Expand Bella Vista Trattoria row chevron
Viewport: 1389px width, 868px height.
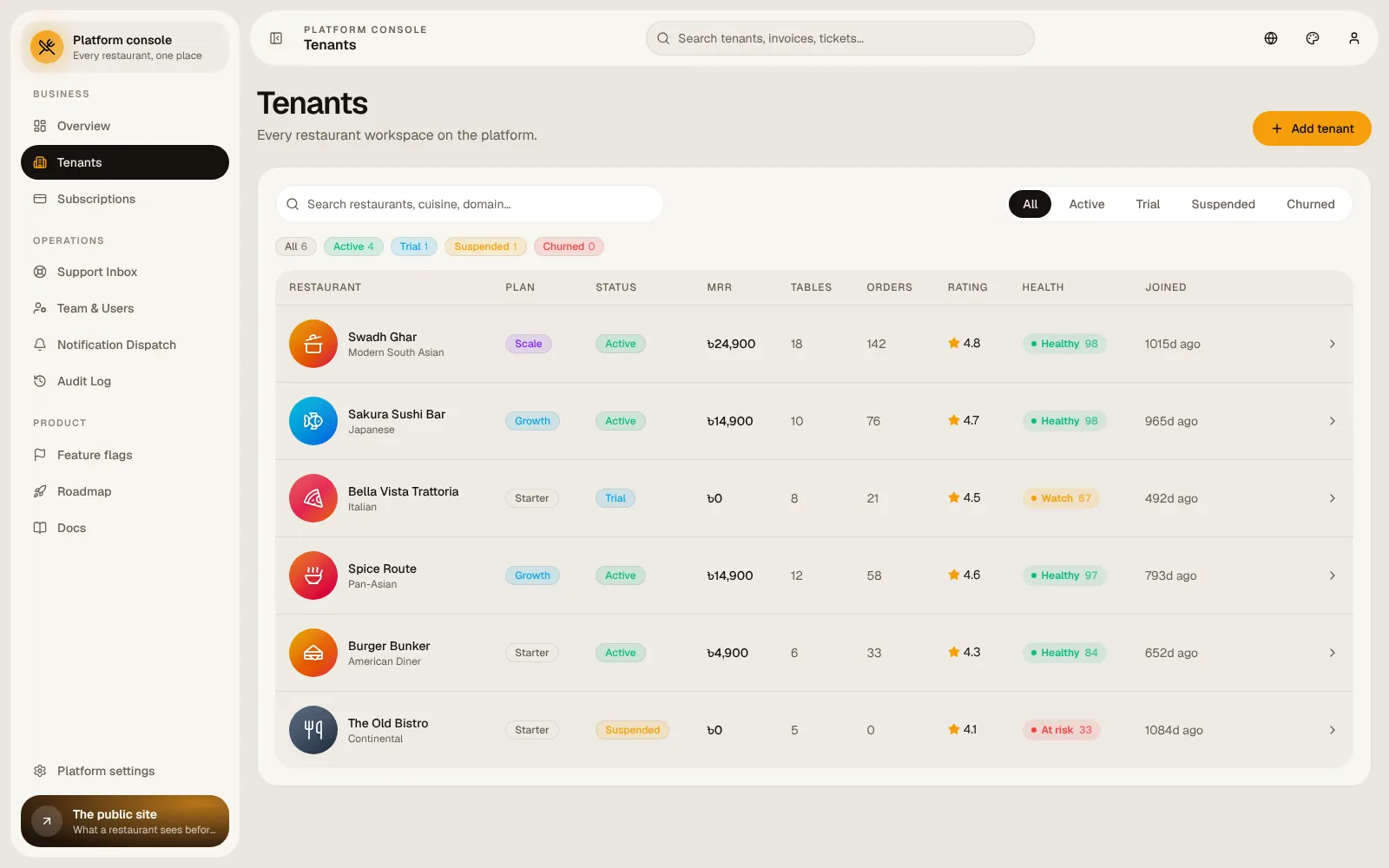point(1332,498)
